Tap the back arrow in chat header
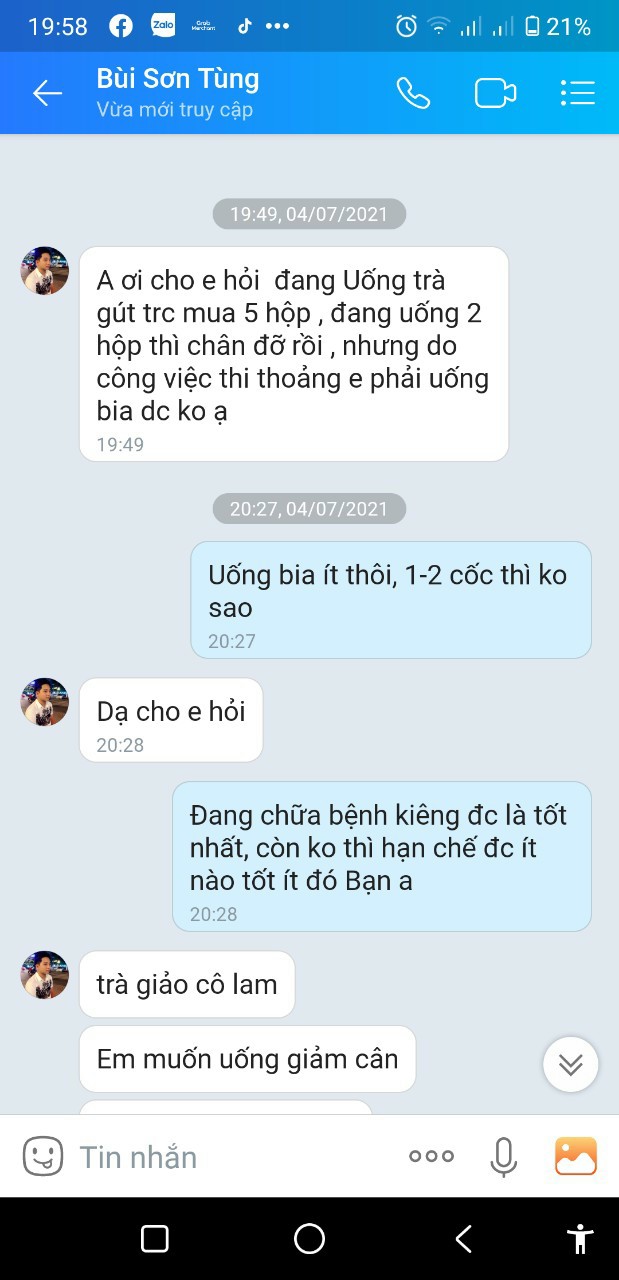This screenshot has width=619, height=1280. click(47, 93)
